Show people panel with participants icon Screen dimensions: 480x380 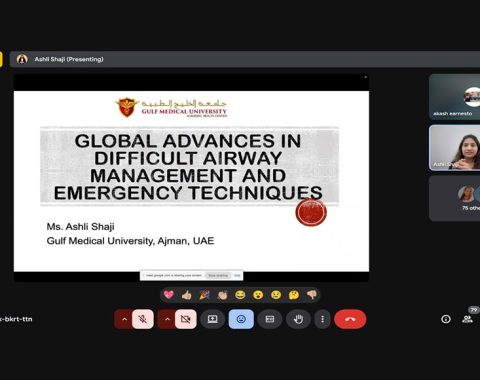point(467,319)
